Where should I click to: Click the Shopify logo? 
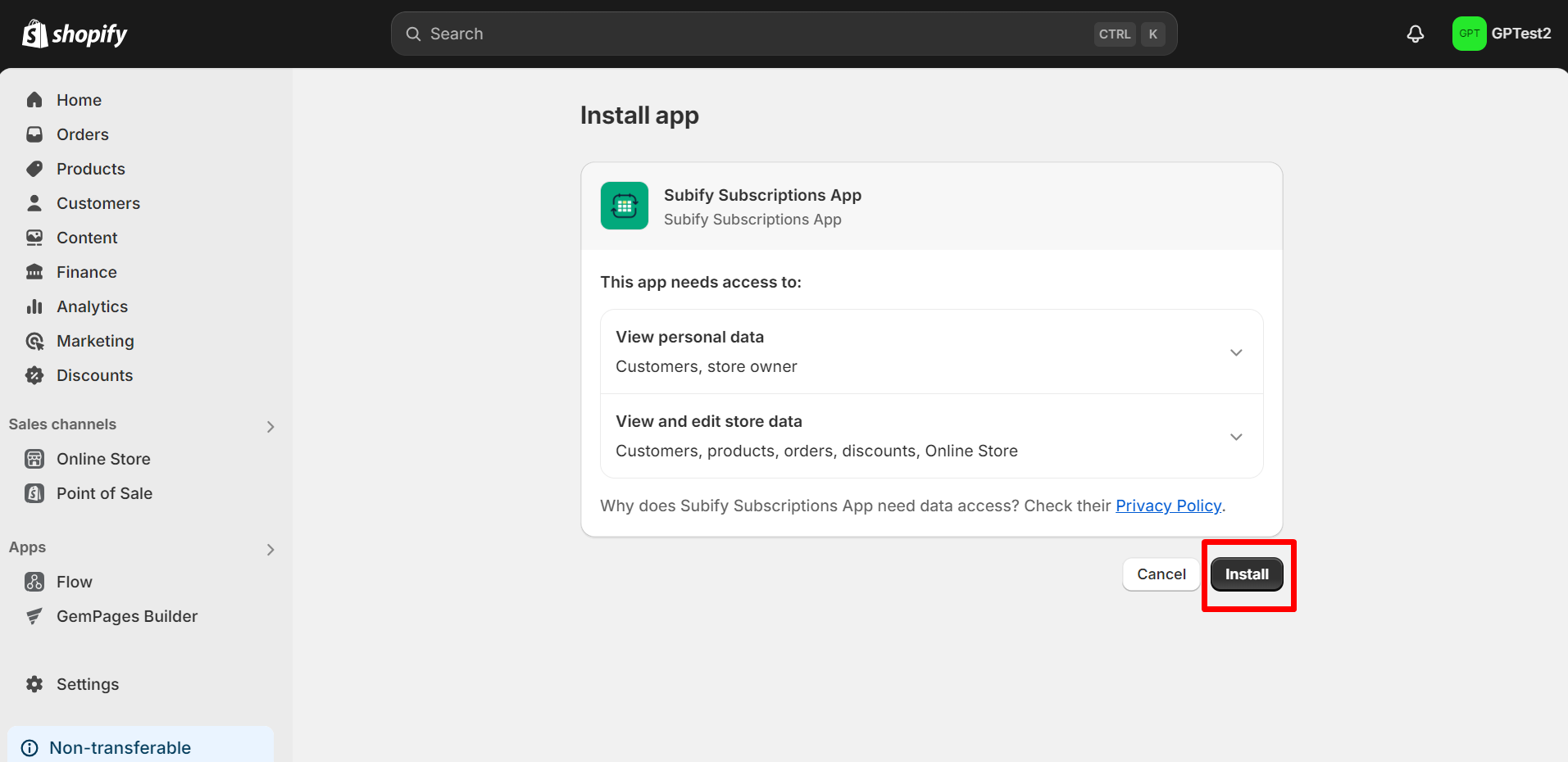pos(74,34)
